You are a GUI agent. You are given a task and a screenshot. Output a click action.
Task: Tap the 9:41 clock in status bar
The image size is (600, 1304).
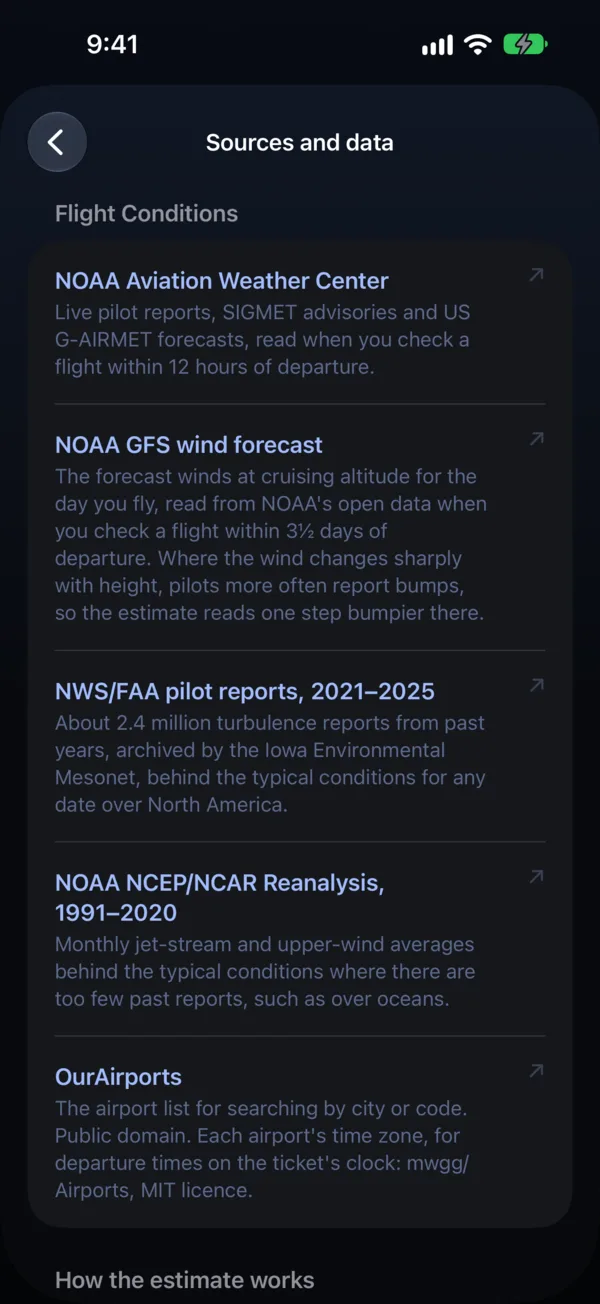(x=112, y=45)
